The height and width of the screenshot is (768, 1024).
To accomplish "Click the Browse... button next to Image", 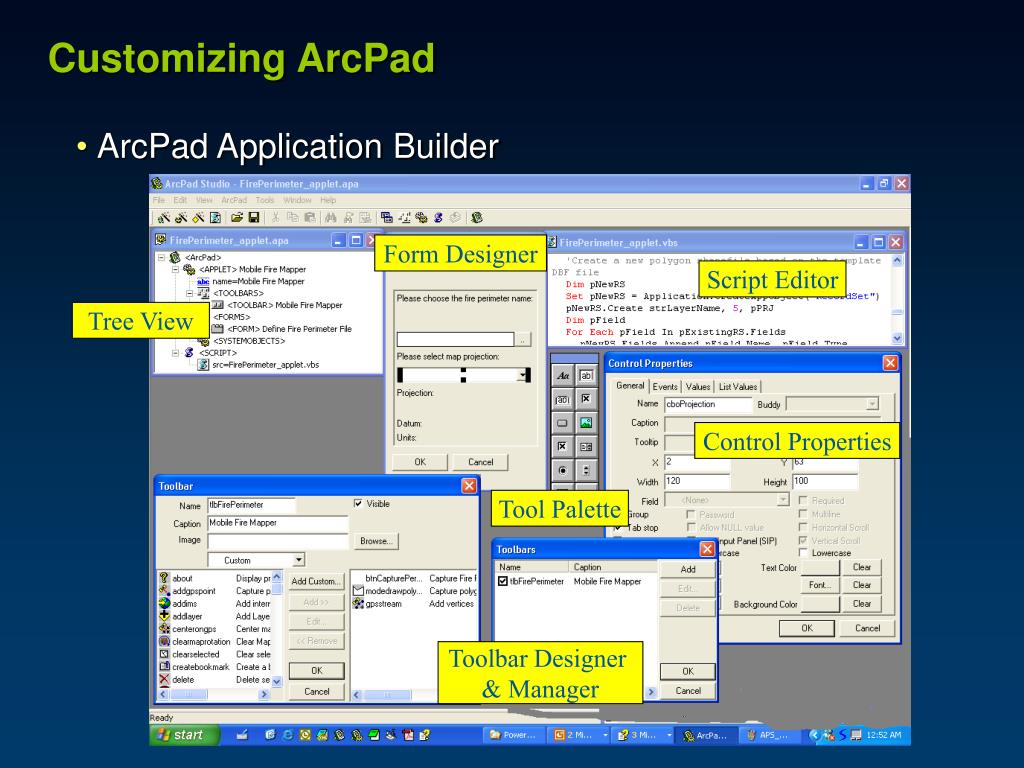I will 376,541.
